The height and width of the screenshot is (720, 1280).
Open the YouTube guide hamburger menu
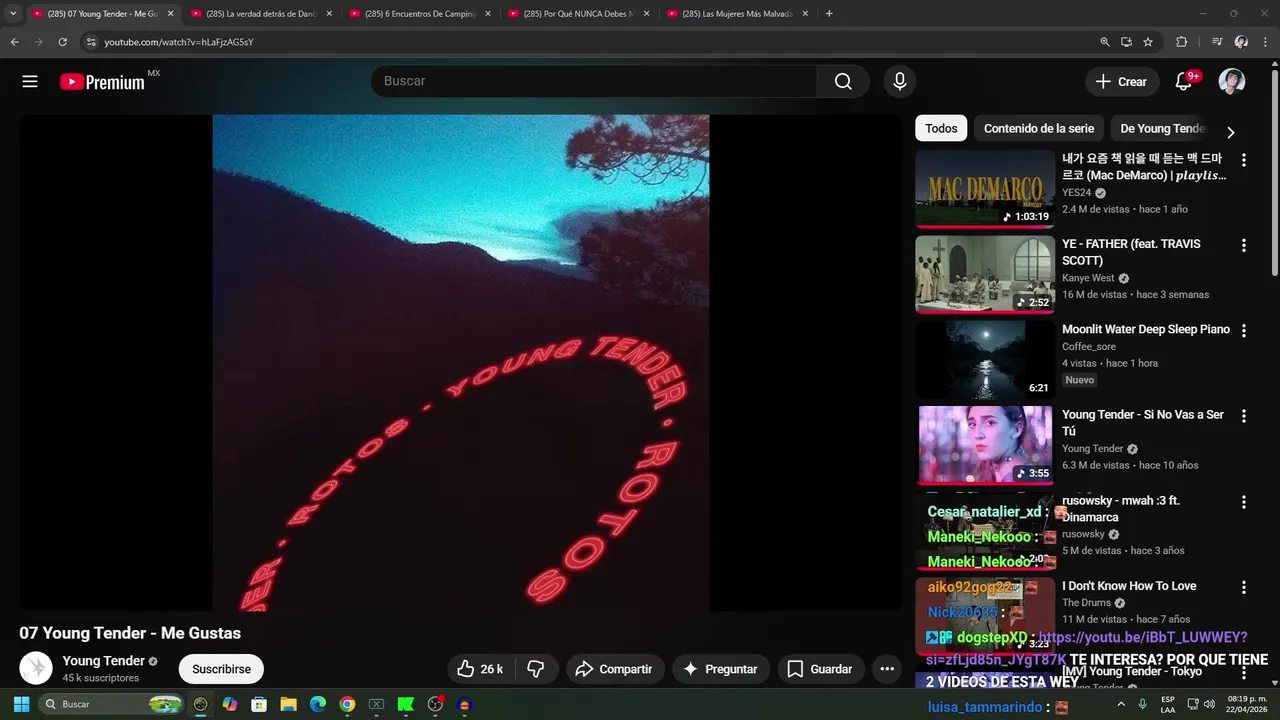pyautogui.click(x=30, y=82)
